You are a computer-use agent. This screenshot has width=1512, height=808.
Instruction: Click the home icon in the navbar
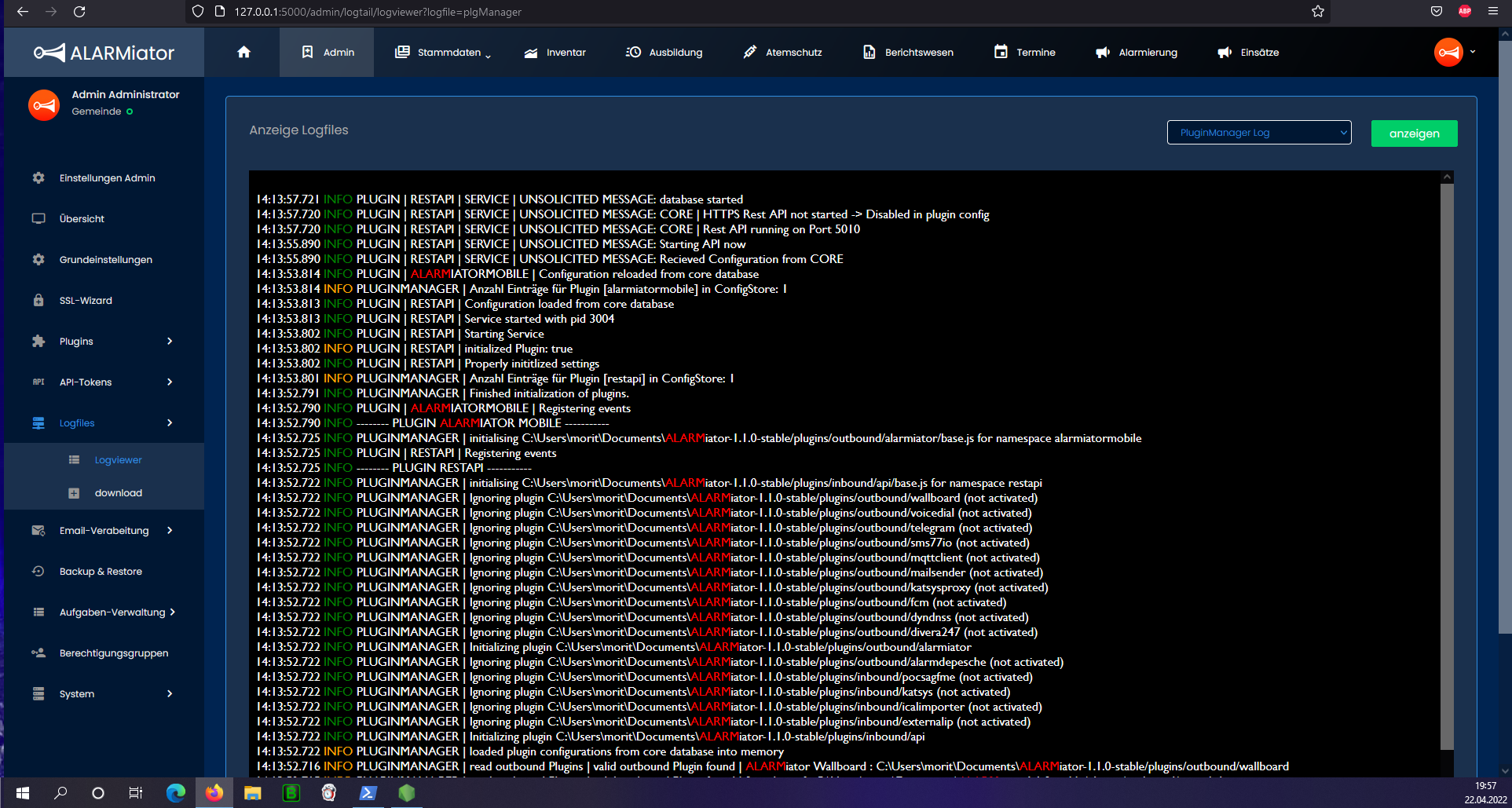[x=243, y=53]
